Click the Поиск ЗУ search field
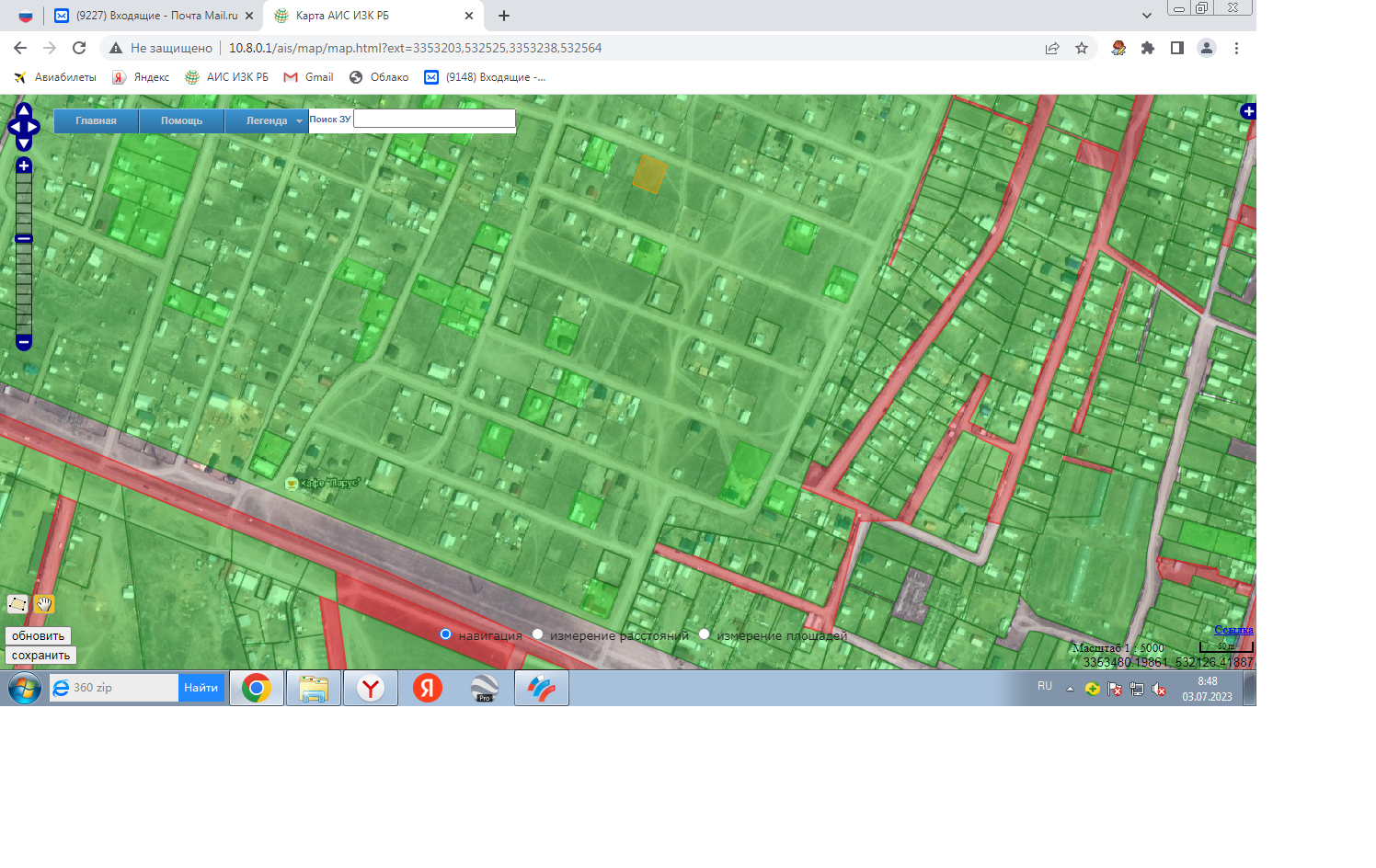 (x=434, y=119)
